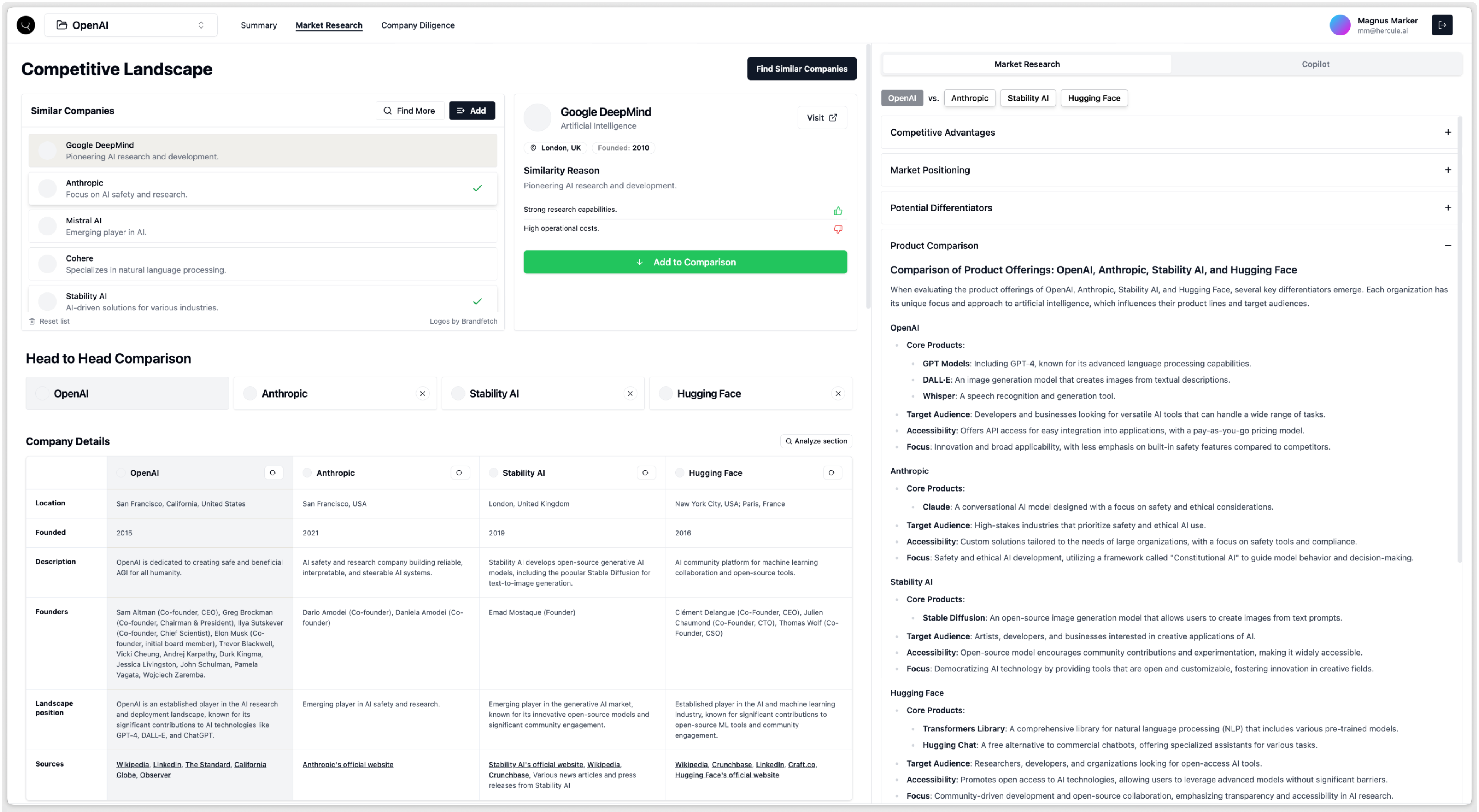
Task: Regenerate the OpenAI column data
Action: coord(273,472)
